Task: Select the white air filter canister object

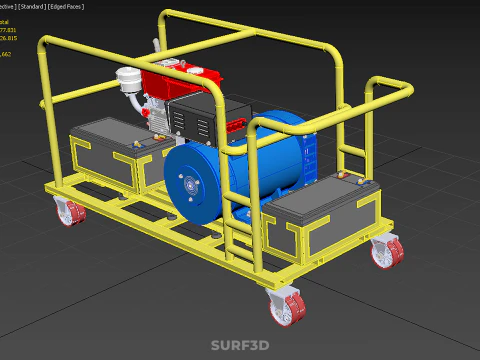Action: point(128,79)
